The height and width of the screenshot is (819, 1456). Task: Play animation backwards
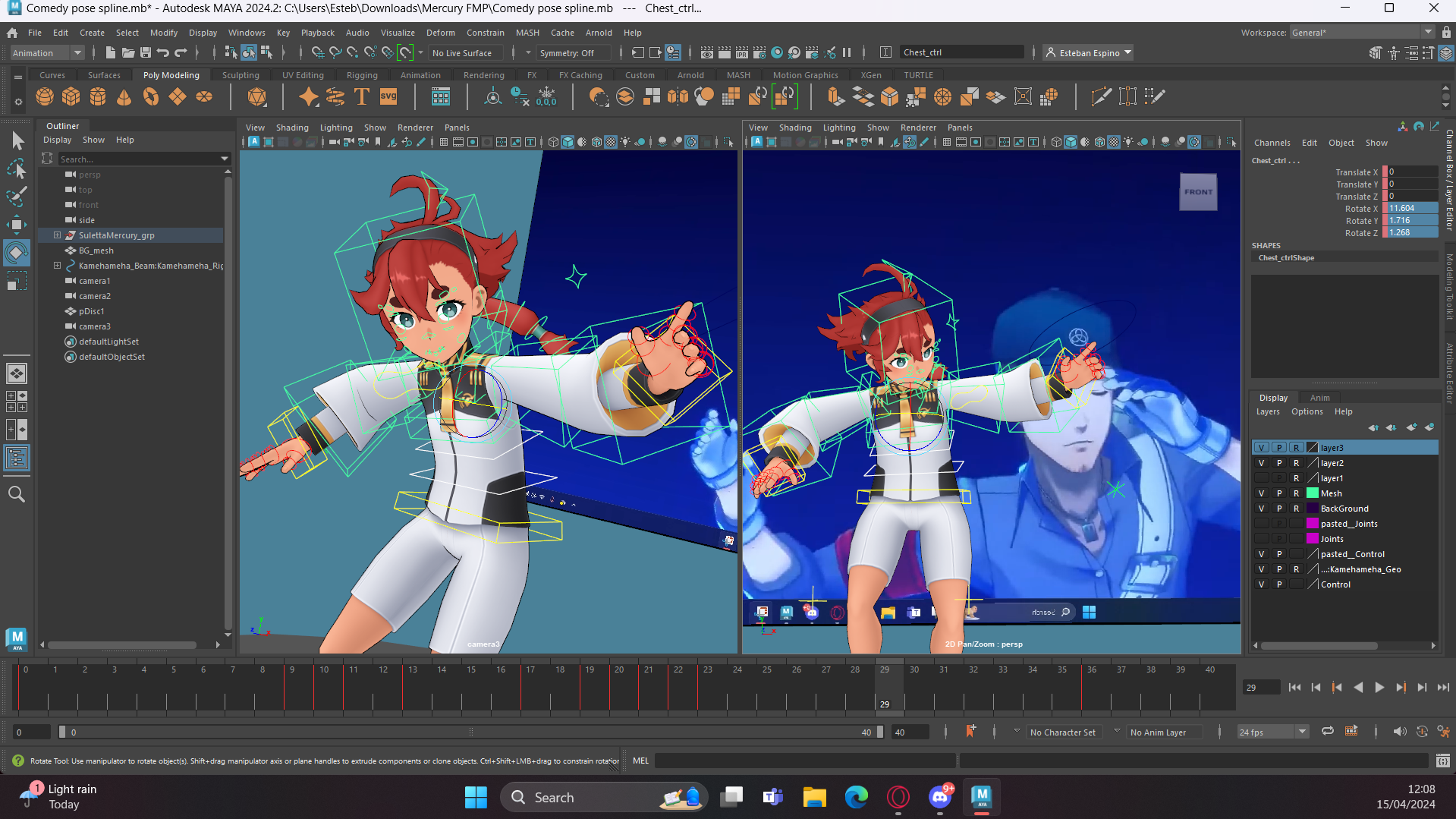click(1358, 688)
